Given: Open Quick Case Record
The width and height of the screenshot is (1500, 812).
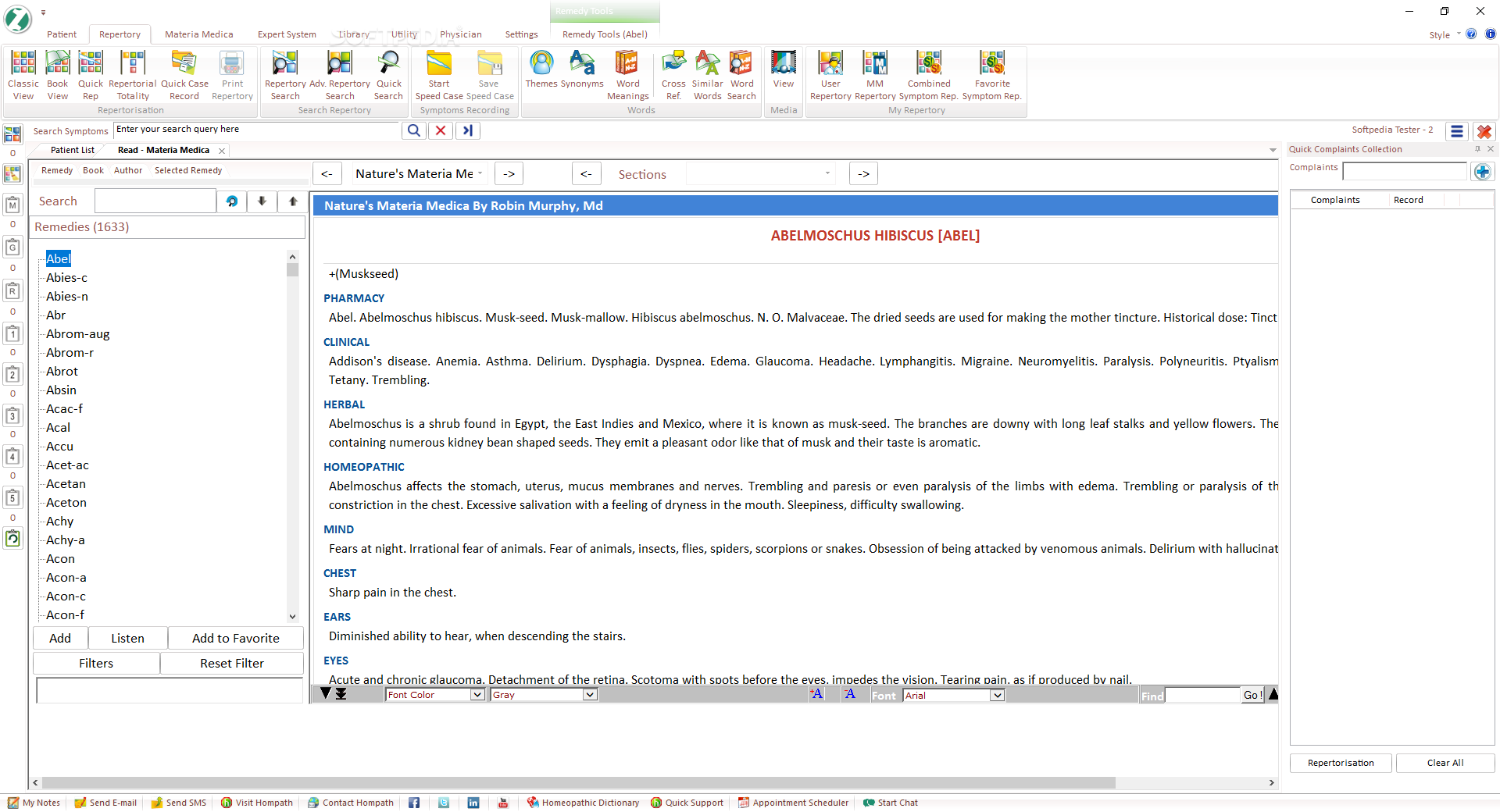Looking at the screenshot, I should (184, 76).
